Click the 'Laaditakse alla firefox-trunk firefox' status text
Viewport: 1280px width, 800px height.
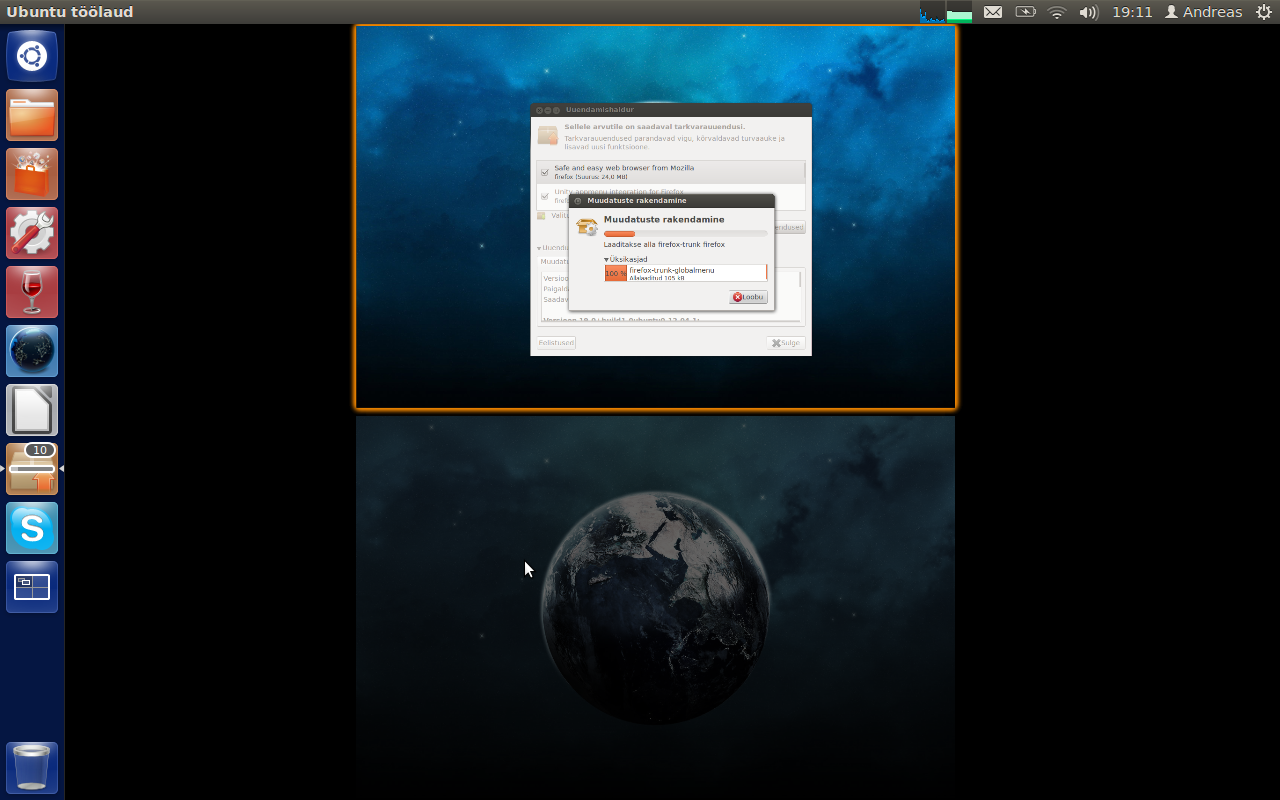click(x=664, y=244)
